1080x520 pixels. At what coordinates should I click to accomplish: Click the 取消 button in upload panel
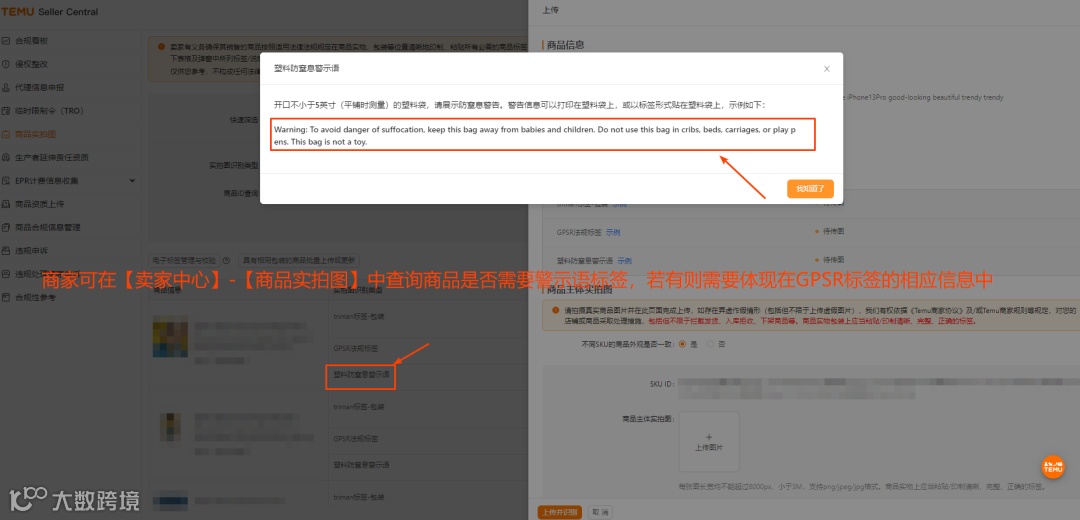tap(599, 512)
